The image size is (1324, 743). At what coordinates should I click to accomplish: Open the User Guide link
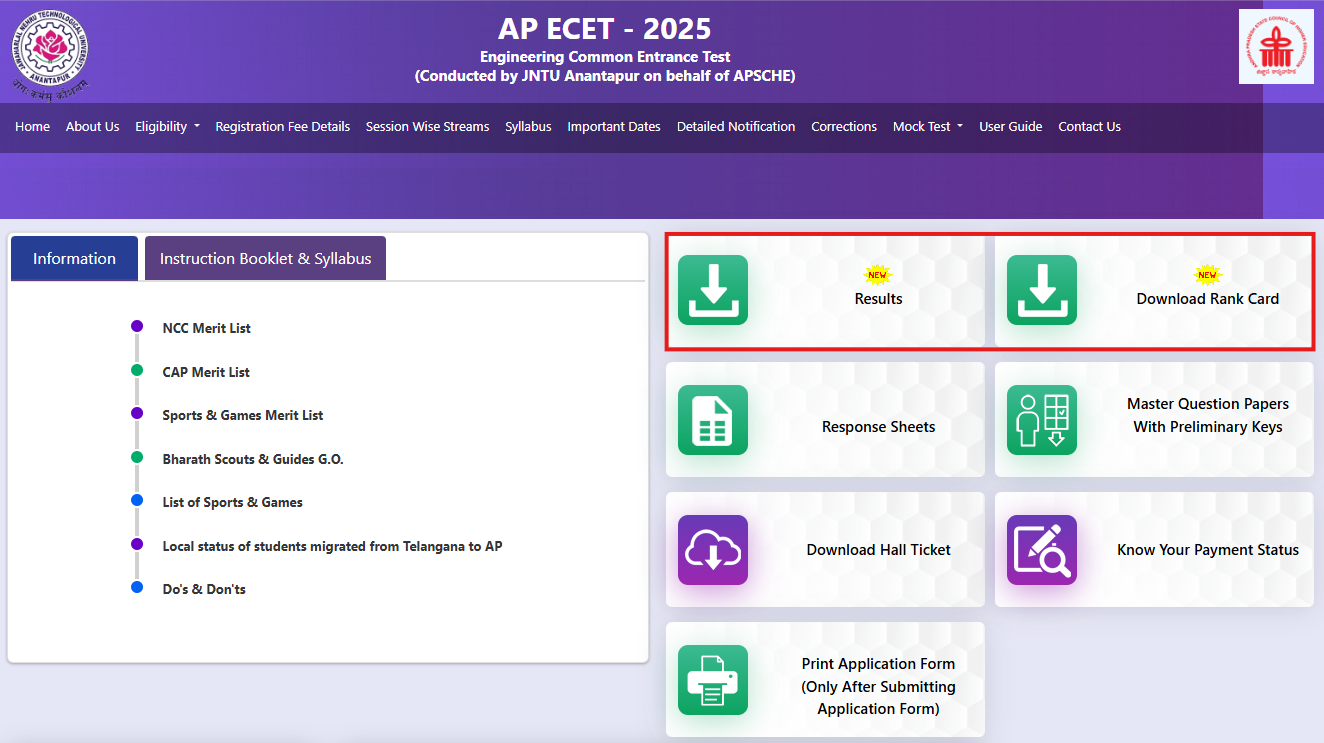pyautogui.click(x=1011, y=126)
